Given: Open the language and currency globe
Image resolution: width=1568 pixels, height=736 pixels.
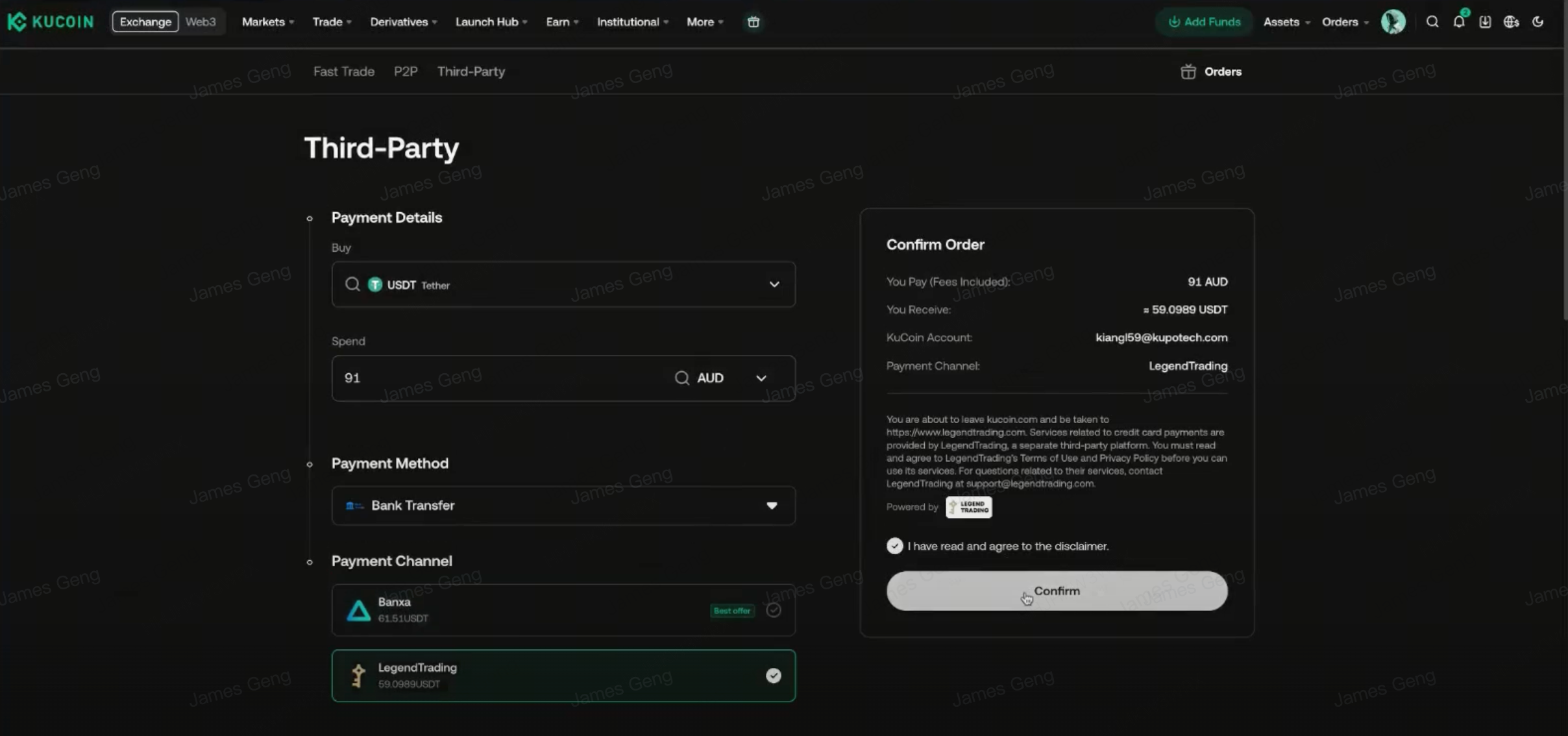Looking at the screenshot, I should 1511,22.
